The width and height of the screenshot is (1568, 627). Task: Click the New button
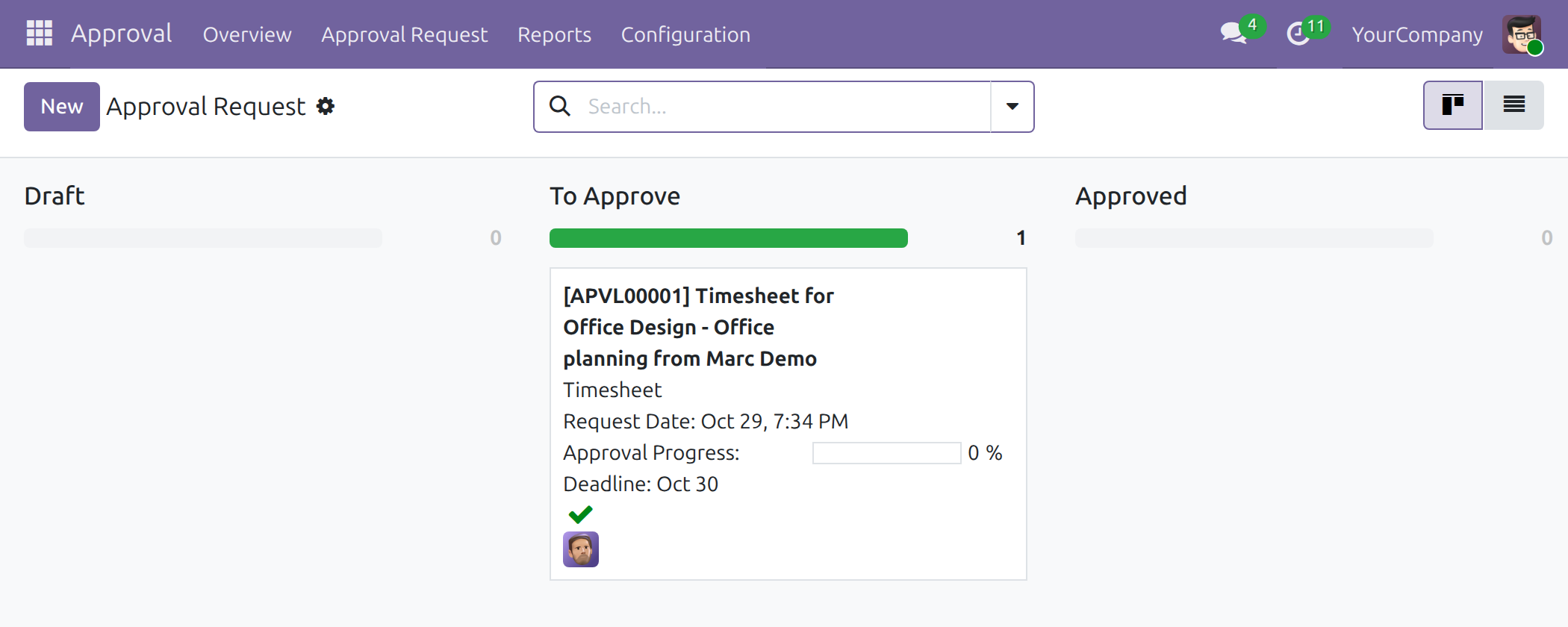point(62,107)
